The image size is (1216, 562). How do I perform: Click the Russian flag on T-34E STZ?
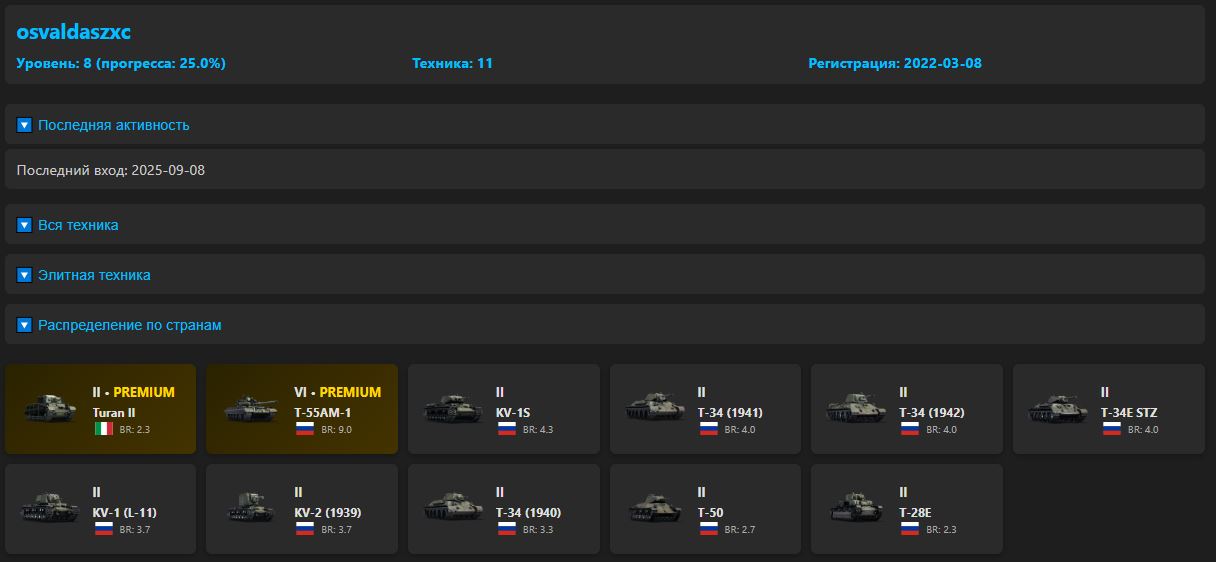[1111, 429]
